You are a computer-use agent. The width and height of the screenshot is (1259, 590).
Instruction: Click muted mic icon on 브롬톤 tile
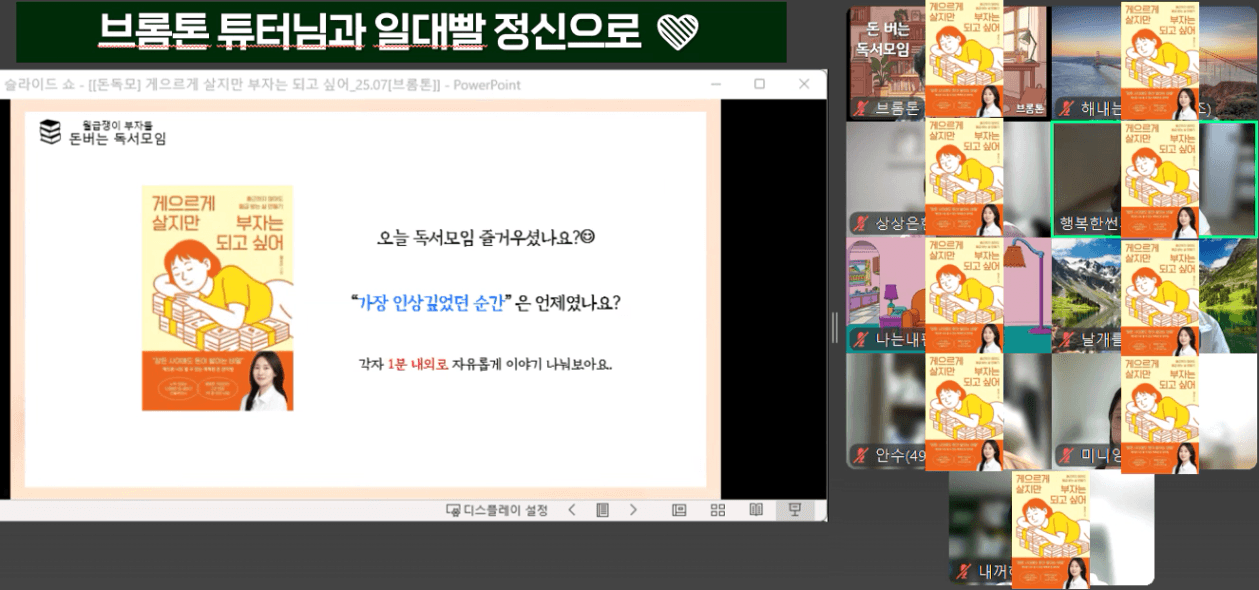point(861,108)
